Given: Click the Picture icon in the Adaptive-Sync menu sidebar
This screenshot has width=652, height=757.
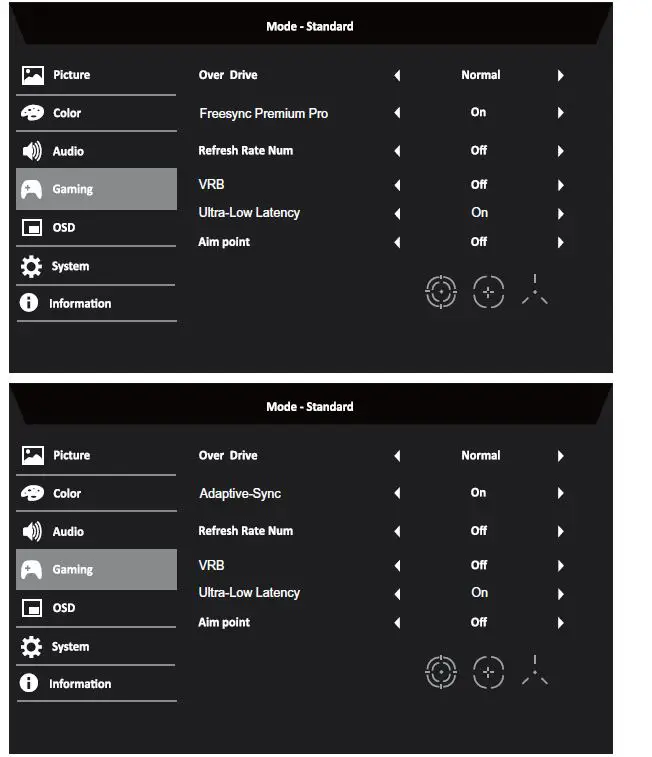Looking at the screenshot, I should point(33,455).
